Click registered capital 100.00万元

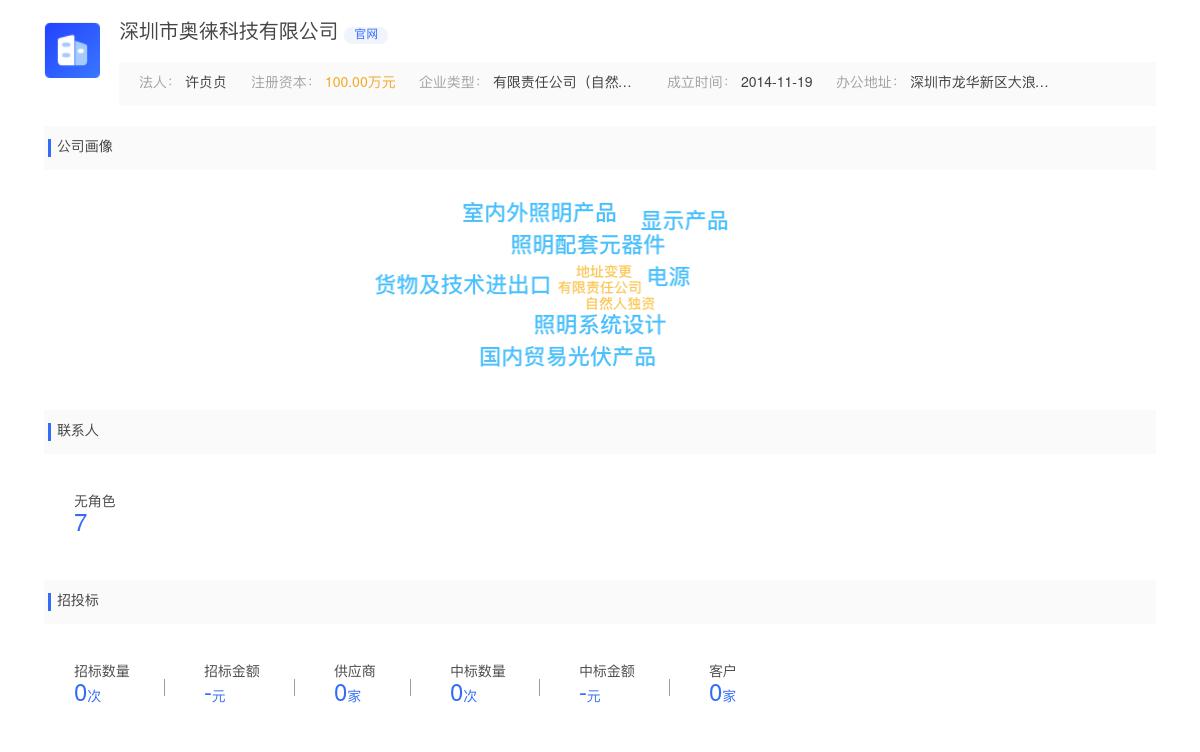point(360,83)
